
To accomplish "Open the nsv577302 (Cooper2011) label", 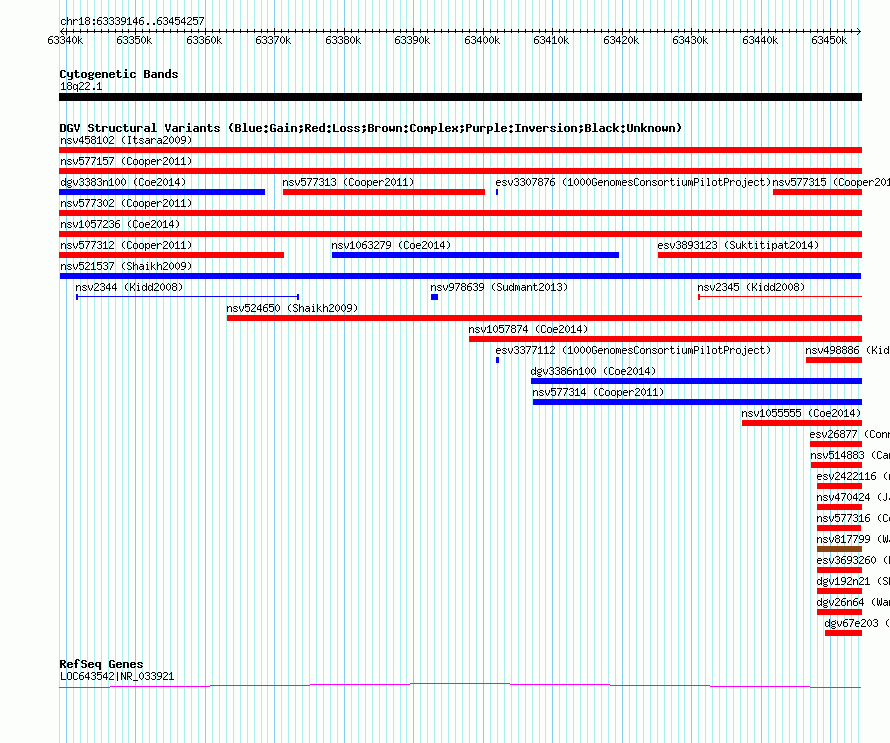I will pyautogui.click(x=126, y=203).
